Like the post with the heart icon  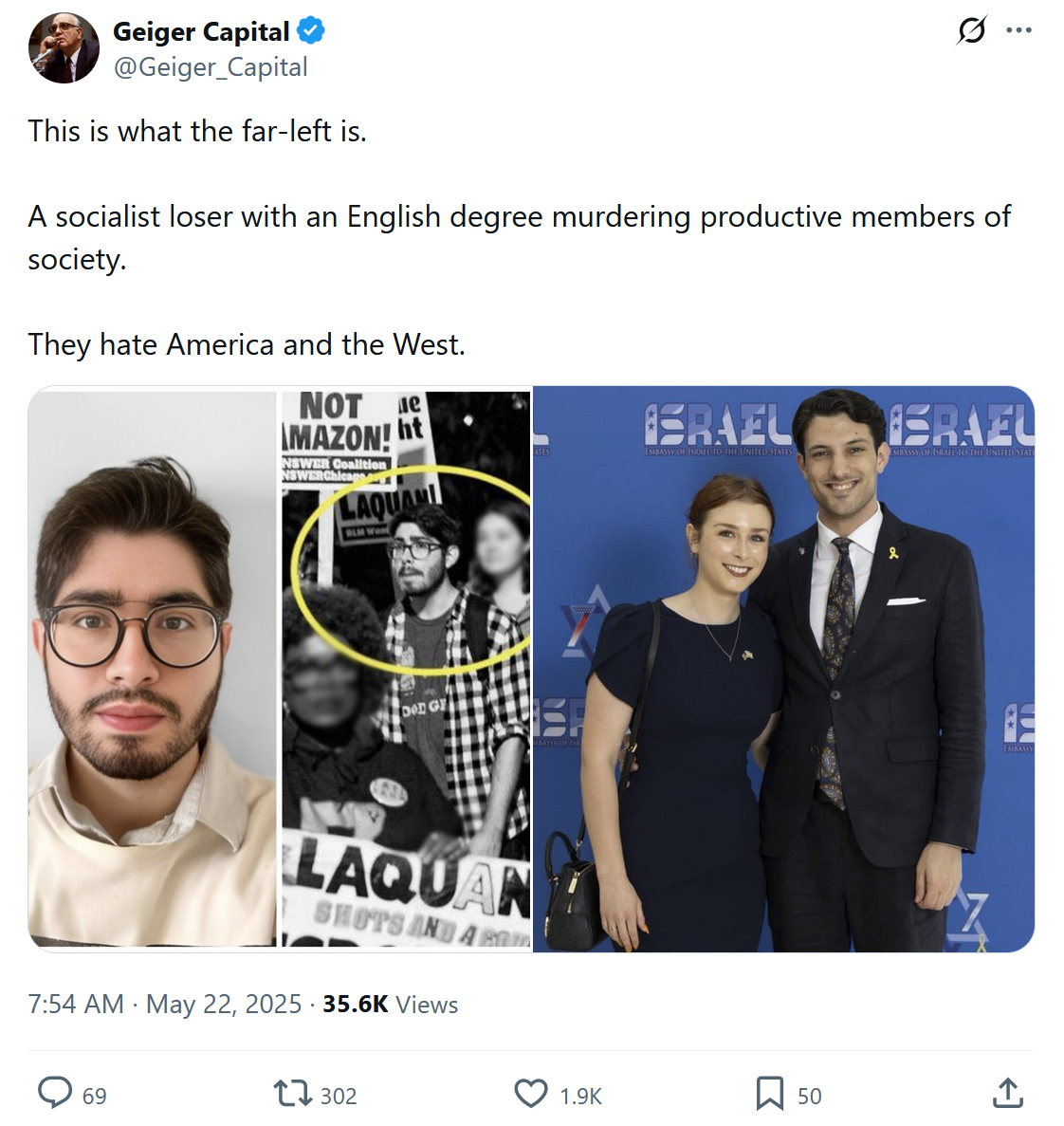[x=531, y=1094]
